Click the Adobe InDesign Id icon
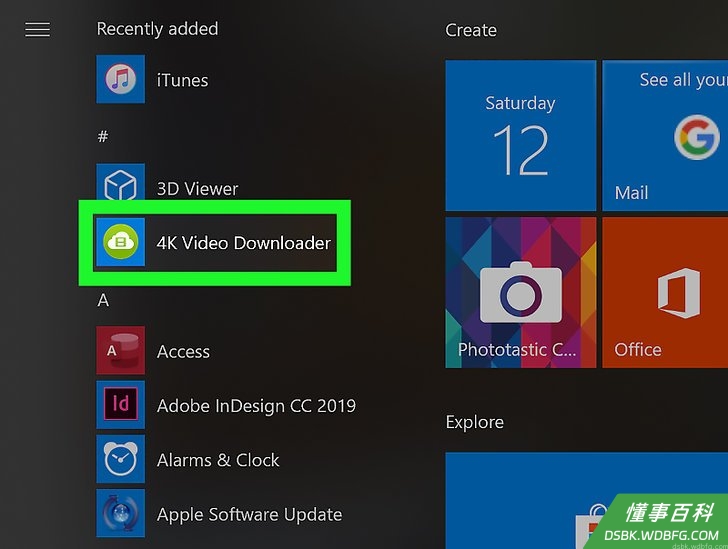The image size is (728, 549). click(x=121, y=405)
